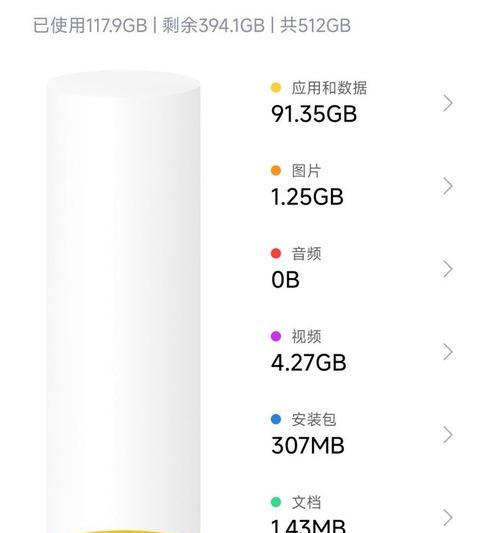Click the green dot beside 文档
500x533 pixels.
tap(276, 502)
